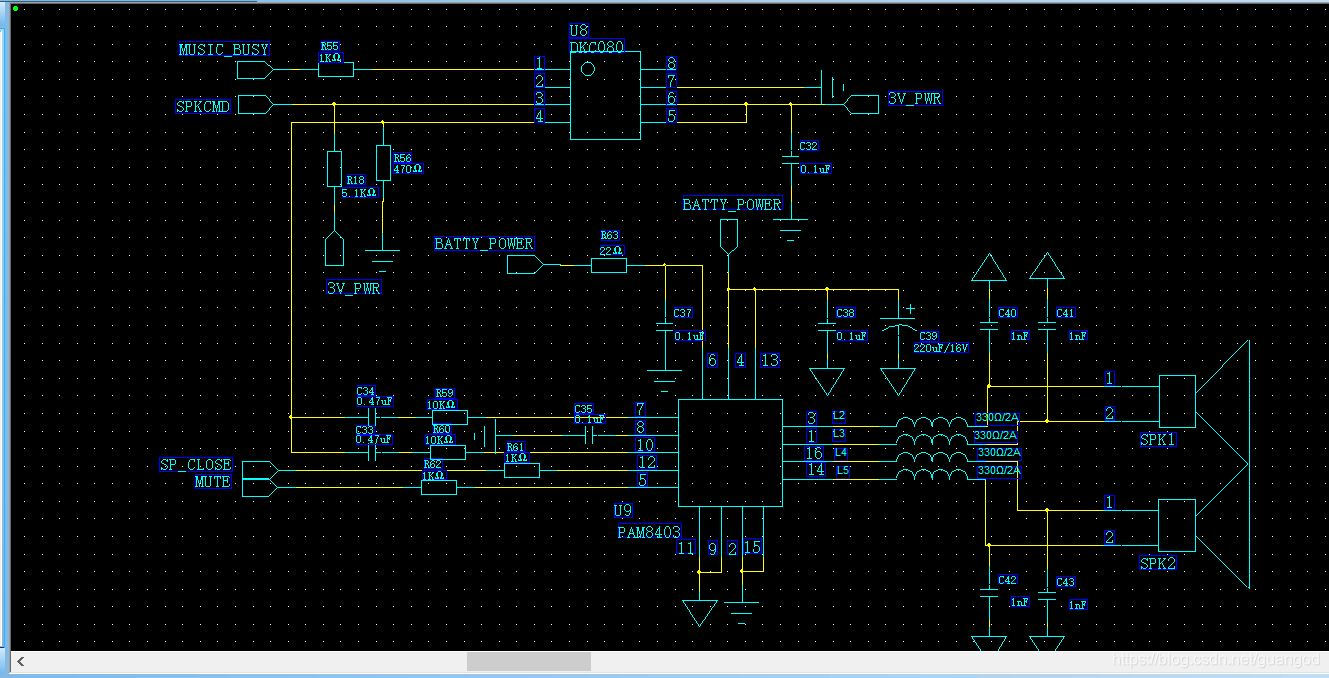Click the "470Ω" value text

point(408,169)
